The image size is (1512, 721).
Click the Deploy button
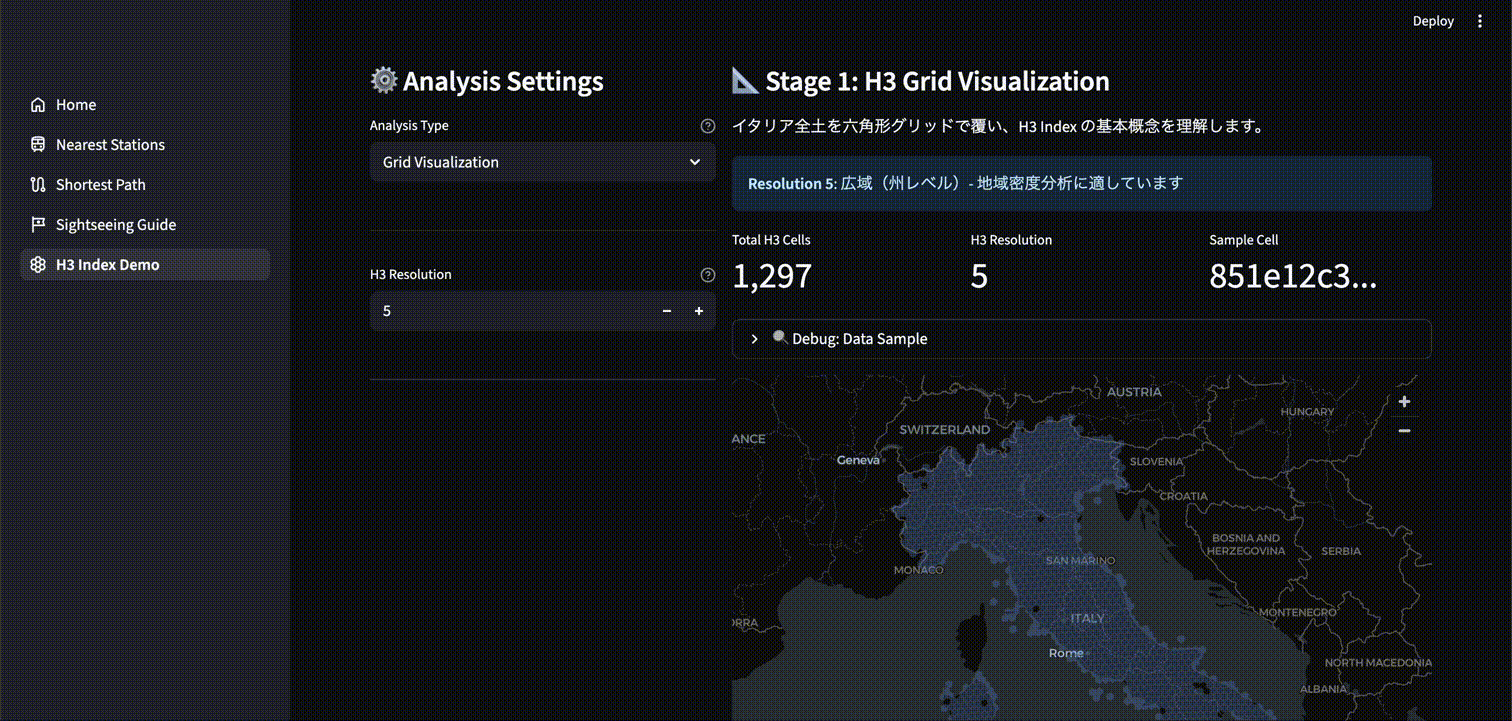coord(1433,21)
